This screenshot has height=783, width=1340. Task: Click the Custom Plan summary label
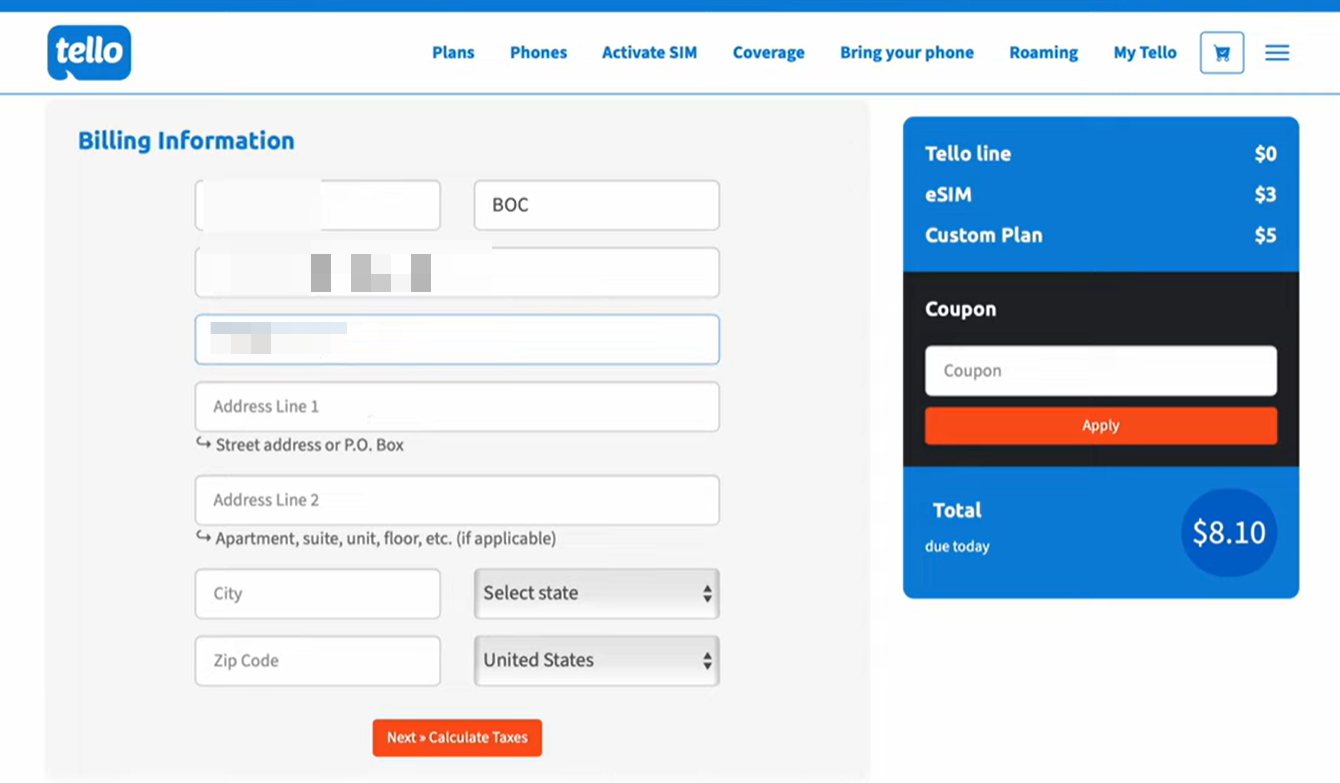tap(984, 236)
